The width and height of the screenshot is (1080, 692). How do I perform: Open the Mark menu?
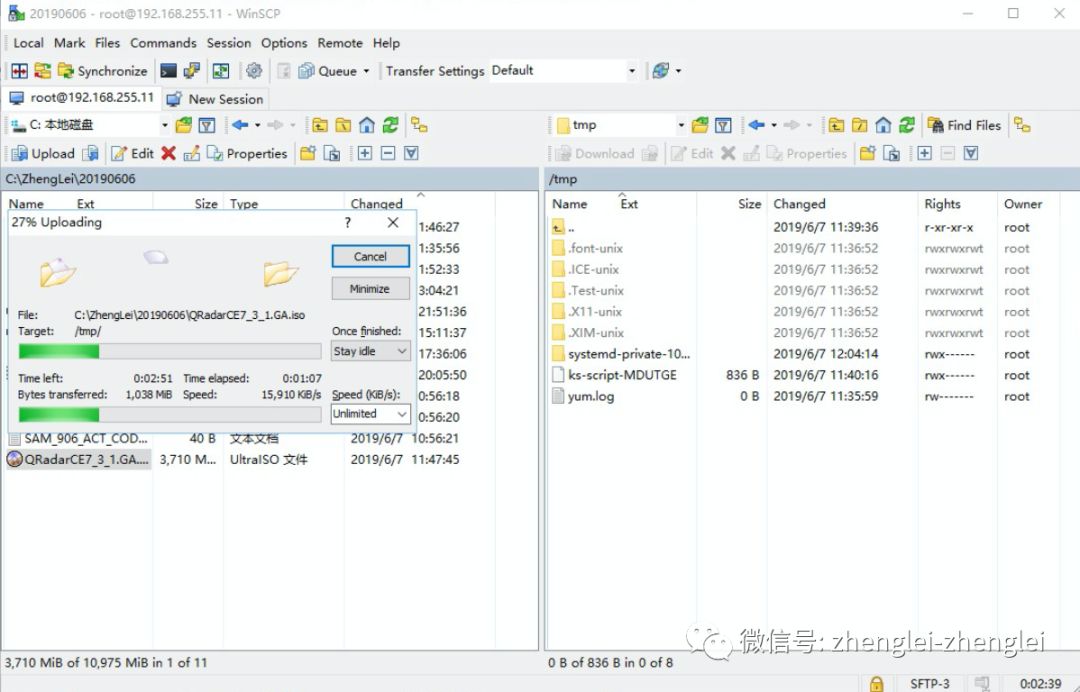tap(70, 43)
